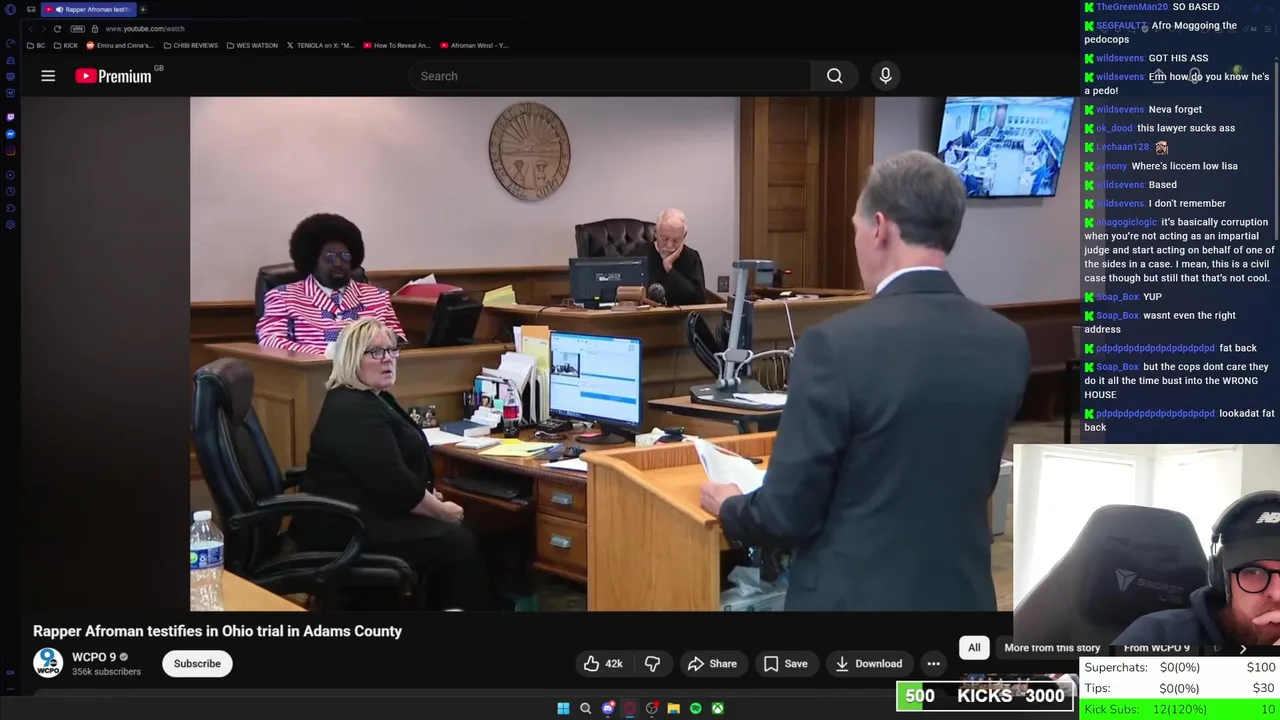Open Windows taskbar search
1280x720 pixels.
coord(585,708)
